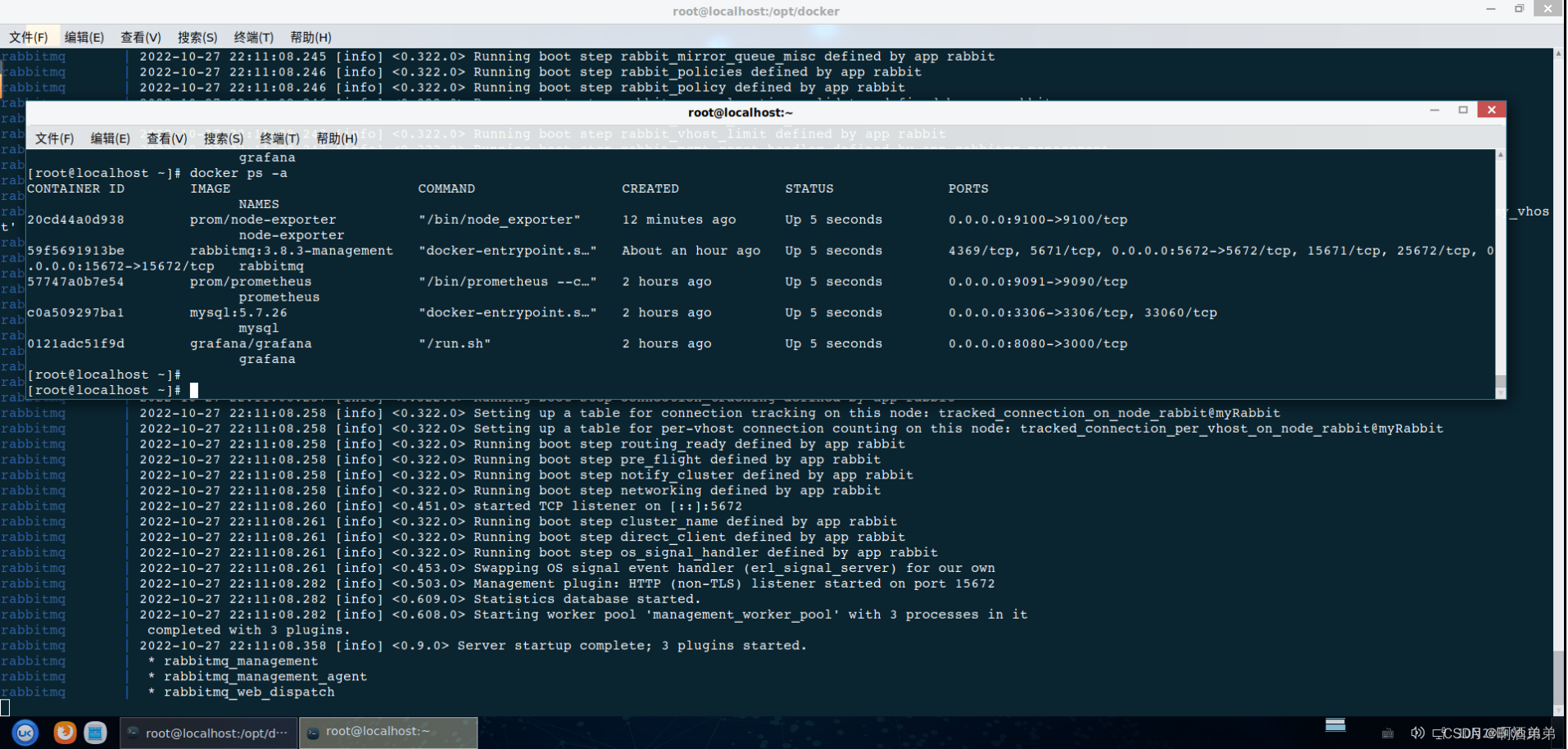
Task: Open 终端(T) menu in front terminal
Action: 279,138
